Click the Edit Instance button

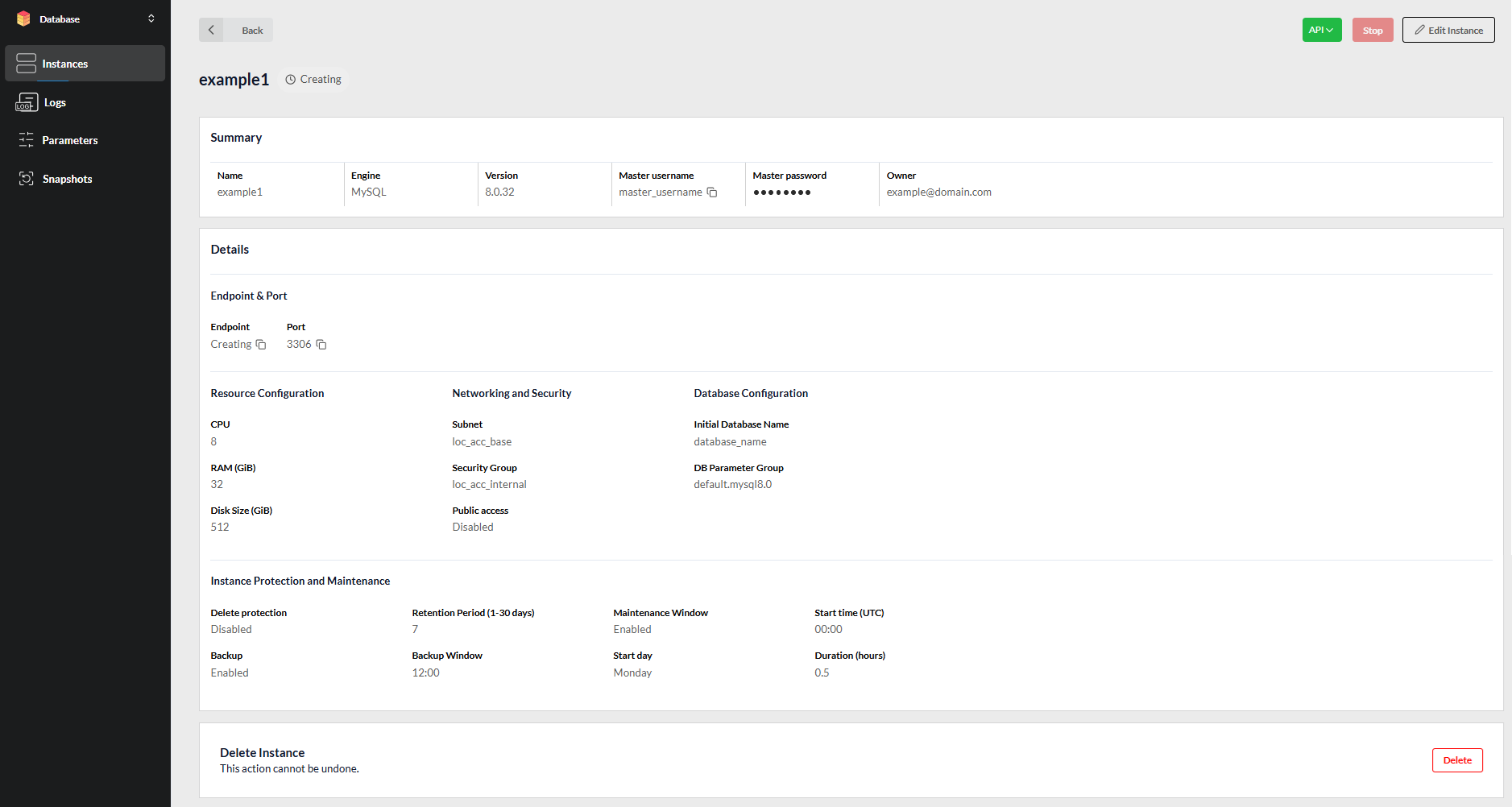tap(1448, 30)
